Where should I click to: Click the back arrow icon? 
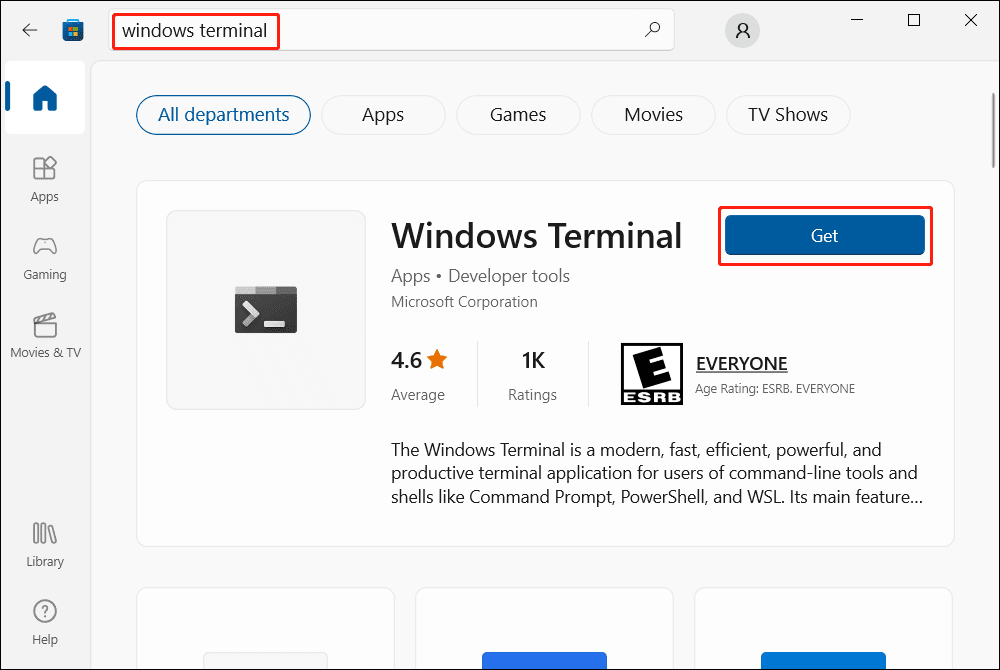pos(30,30)
